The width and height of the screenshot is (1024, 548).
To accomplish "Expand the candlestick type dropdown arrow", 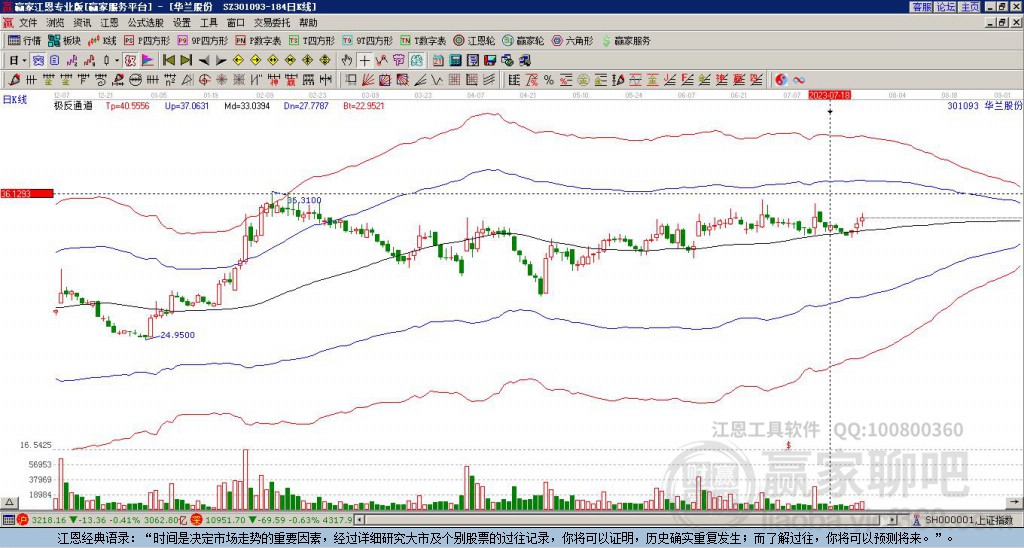I will (117, 61).
